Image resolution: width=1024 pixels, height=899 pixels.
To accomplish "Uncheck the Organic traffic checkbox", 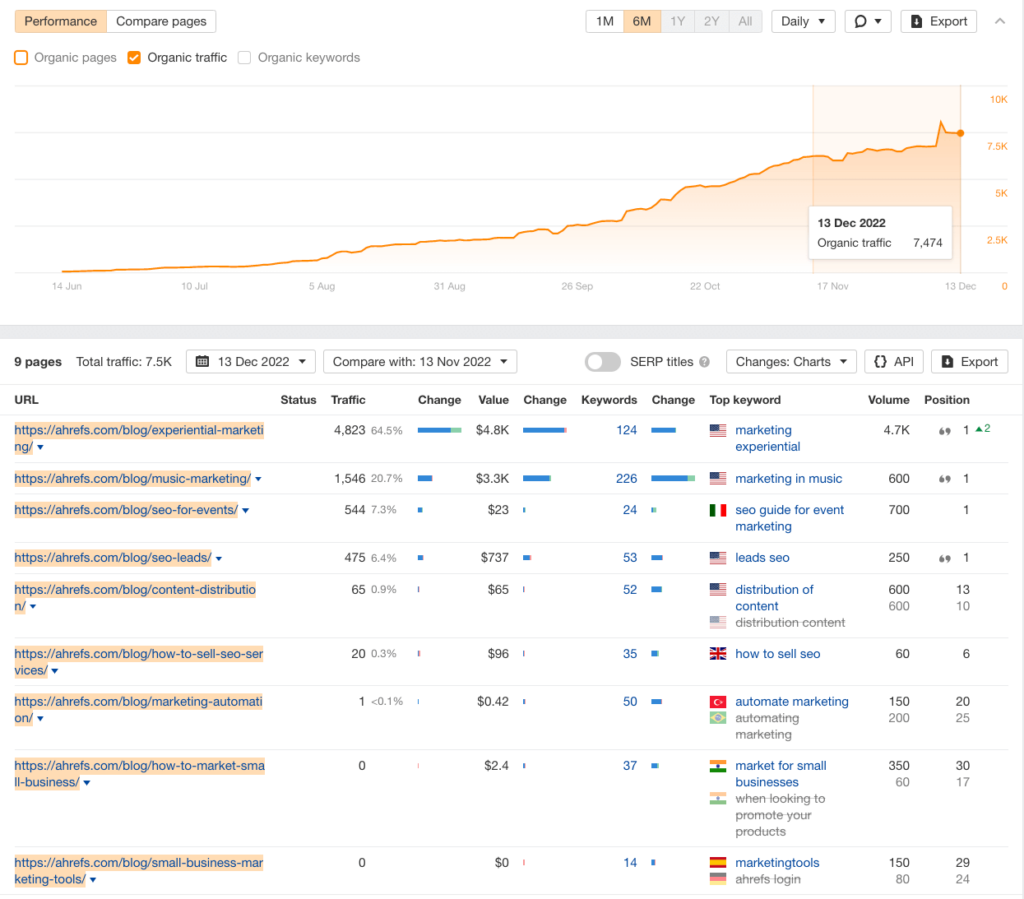I will (x=134, y=58).
